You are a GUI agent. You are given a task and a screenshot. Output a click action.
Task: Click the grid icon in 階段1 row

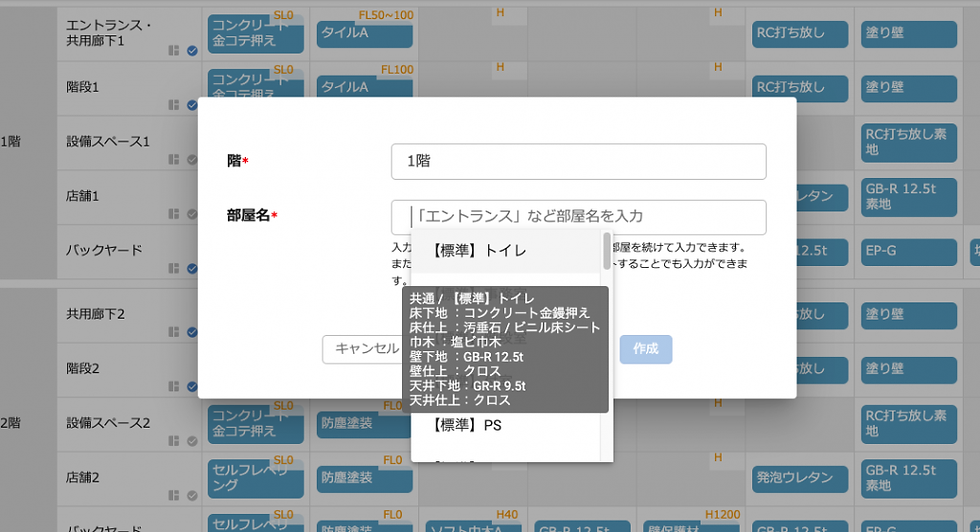point(174,105)
